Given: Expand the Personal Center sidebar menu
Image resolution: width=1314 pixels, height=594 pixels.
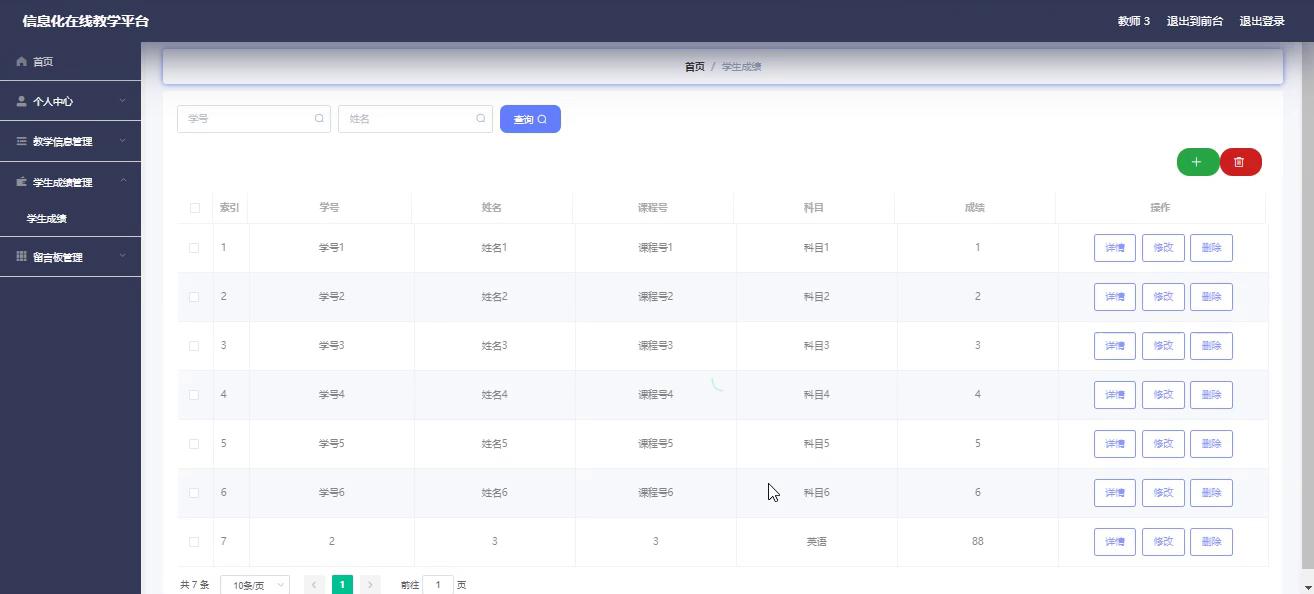Looking at the screenshot, I should tap(70, 101).
